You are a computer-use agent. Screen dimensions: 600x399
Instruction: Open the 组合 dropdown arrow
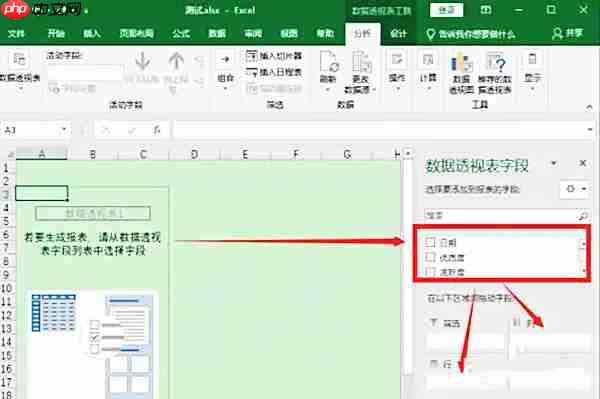[225, 89]
